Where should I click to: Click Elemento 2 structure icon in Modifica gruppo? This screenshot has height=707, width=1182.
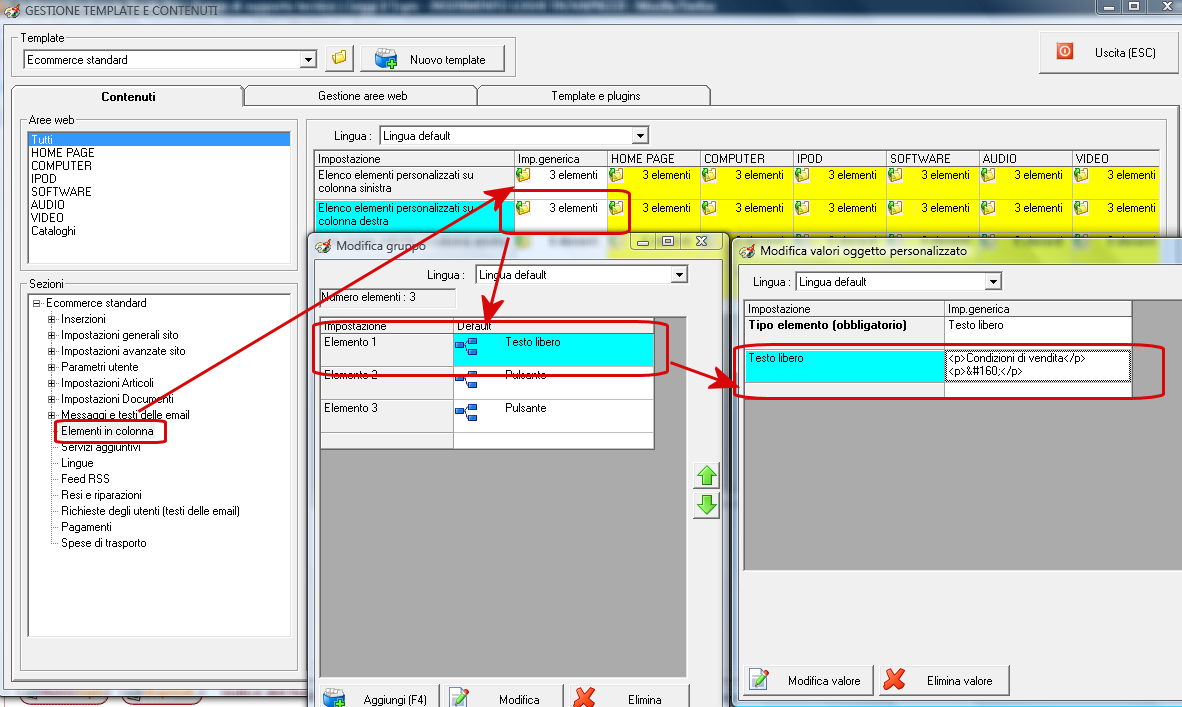point(466,379)
